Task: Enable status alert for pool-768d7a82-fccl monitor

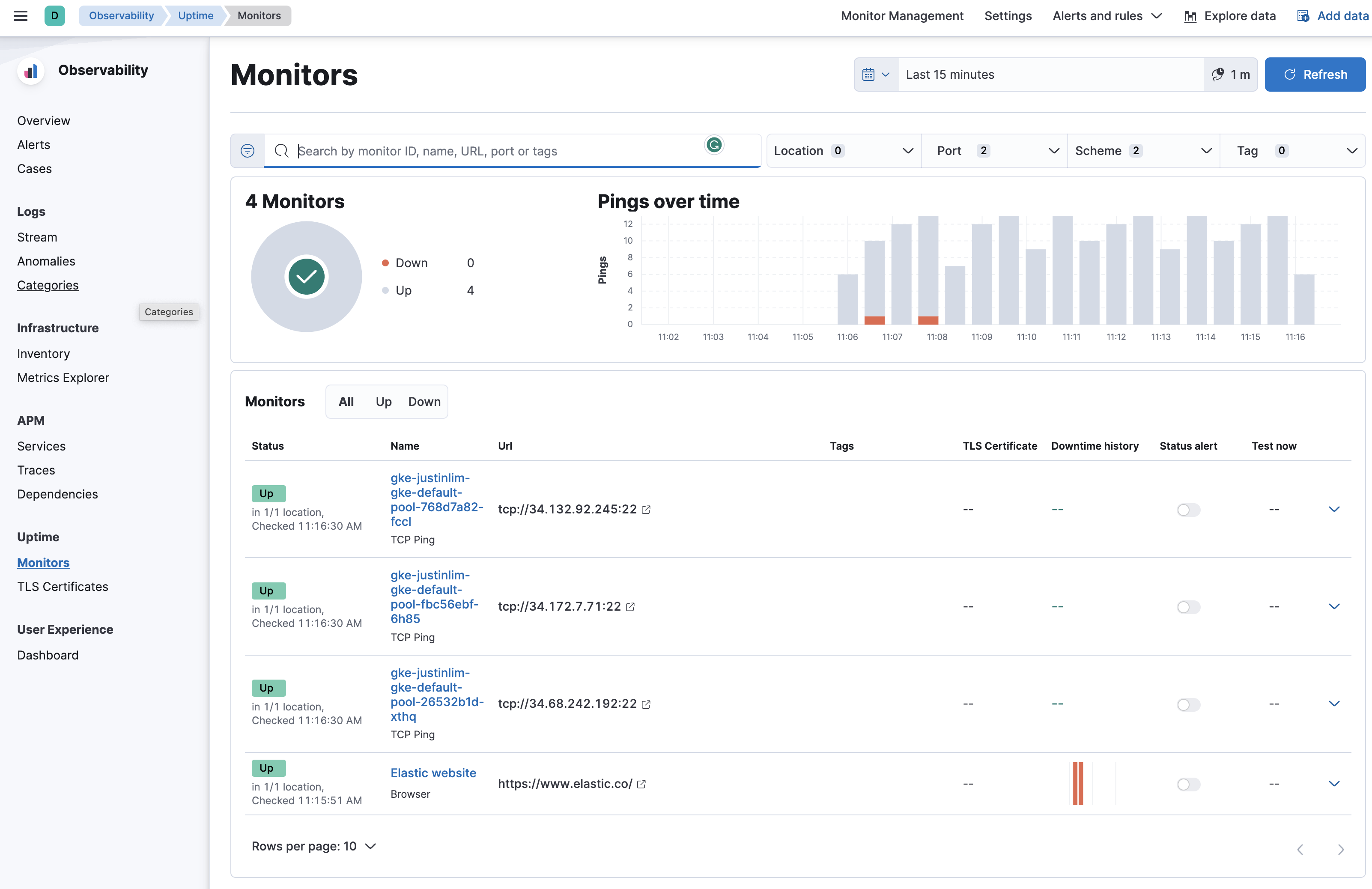Action: point(1188,510)
